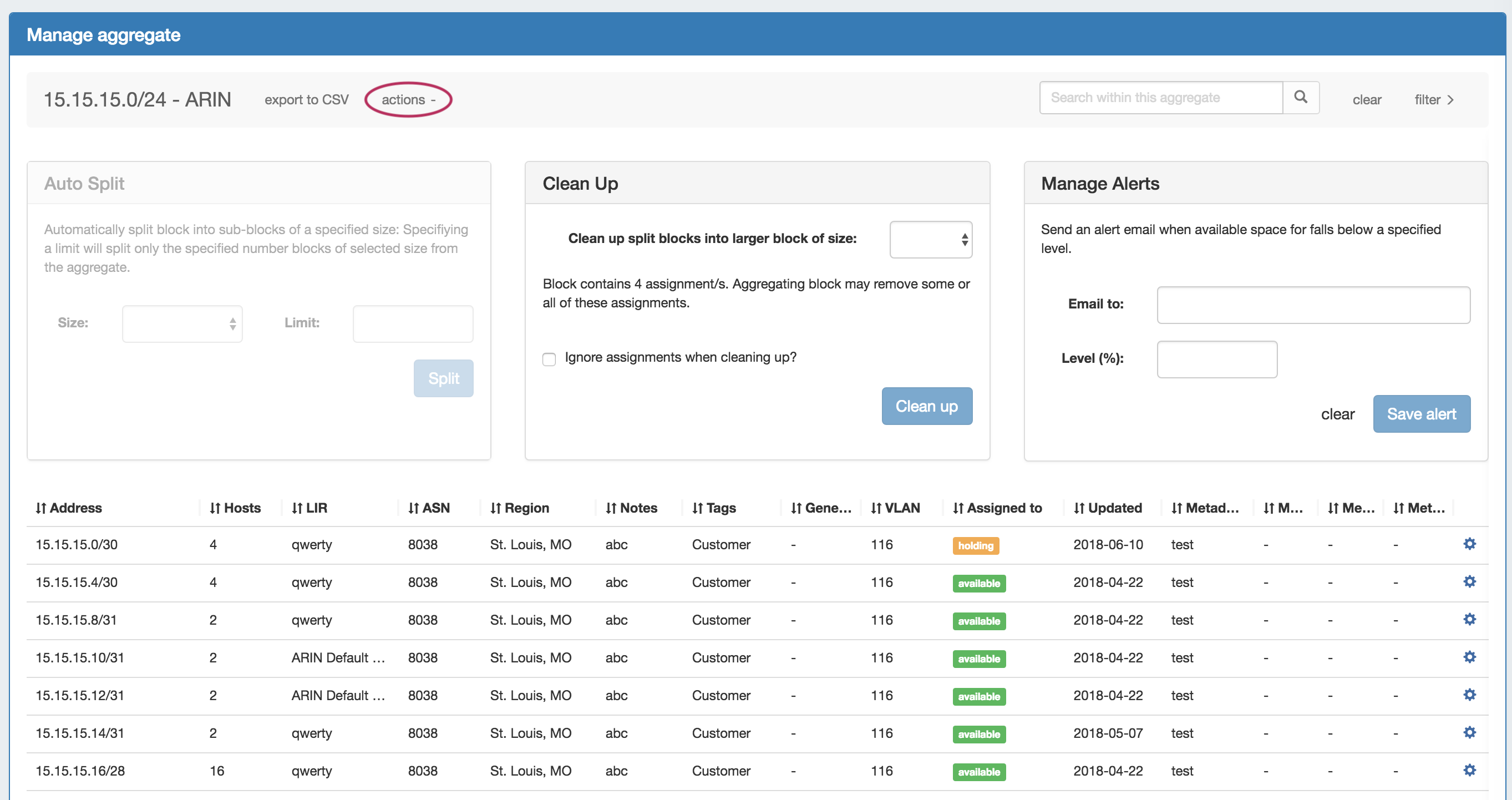This screenshot has width=1512, height=800.
Task: Click the Save alert button
Action: click(x=1421, y=414)
